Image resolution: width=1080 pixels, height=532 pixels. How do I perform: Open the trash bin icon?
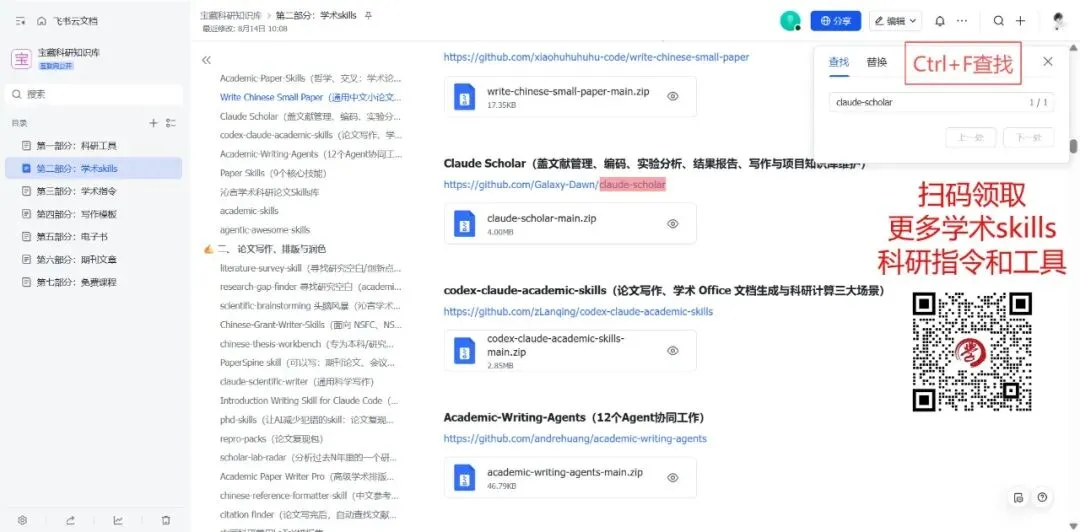click(x=166, y=520)
